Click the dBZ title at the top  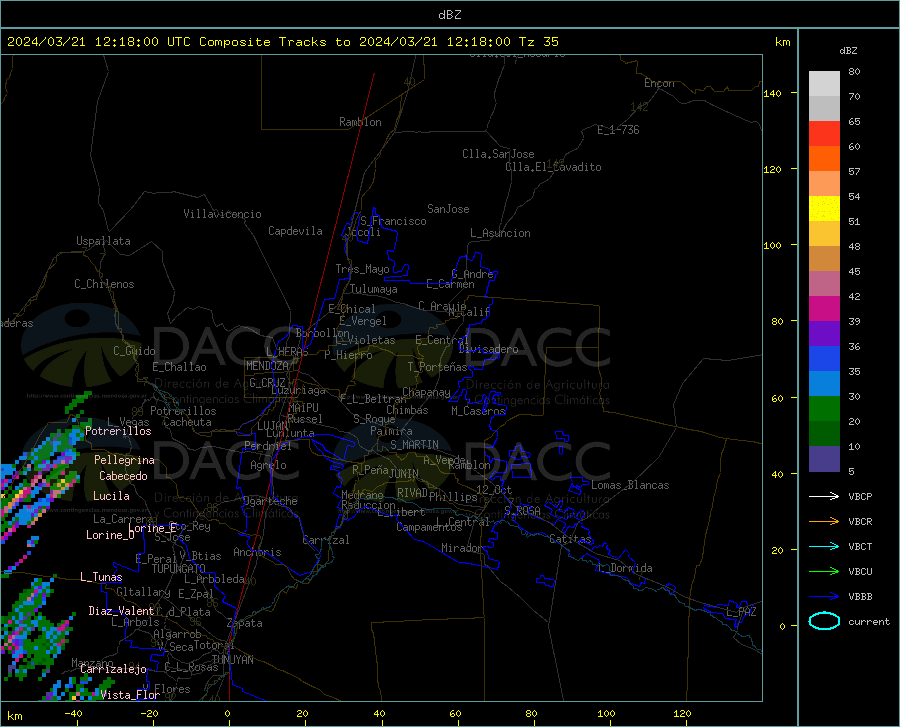click(x=449, y=15)
